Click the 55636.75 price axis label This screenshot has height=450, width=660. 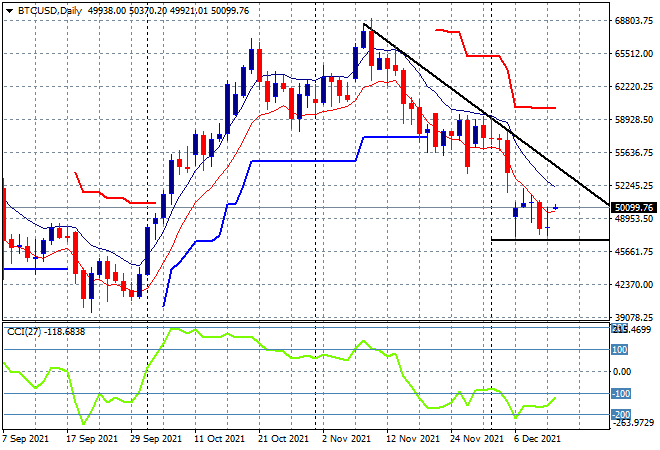(x=634, y=152)
